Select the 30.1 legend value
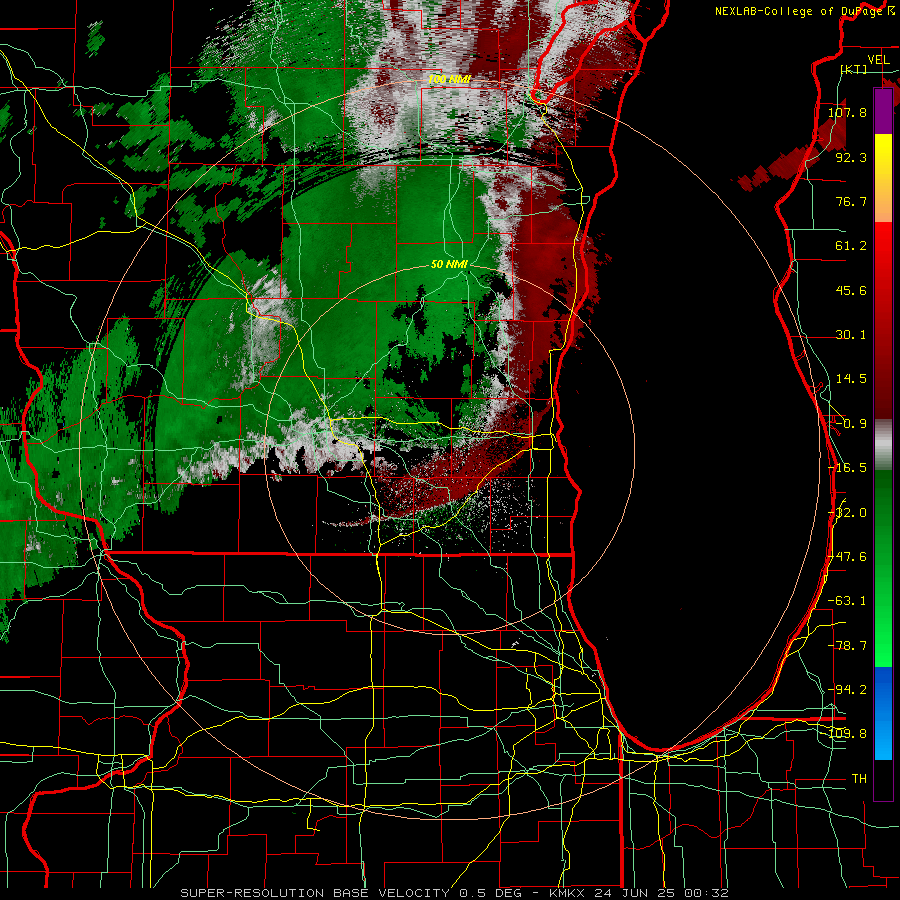Screen dimensions: 900x900 coord(851,335)
